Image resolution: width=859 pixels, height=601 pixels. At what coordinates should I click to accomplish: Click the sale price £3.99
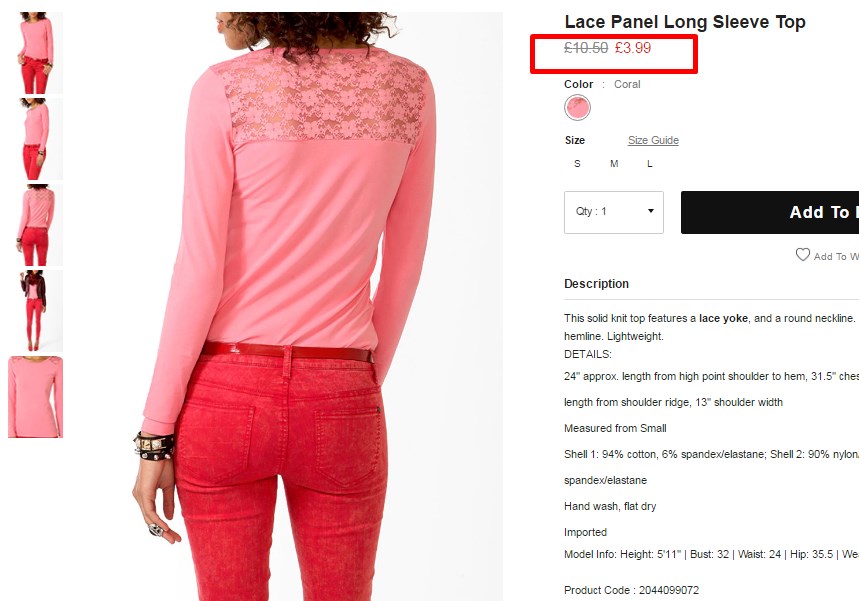633,48
